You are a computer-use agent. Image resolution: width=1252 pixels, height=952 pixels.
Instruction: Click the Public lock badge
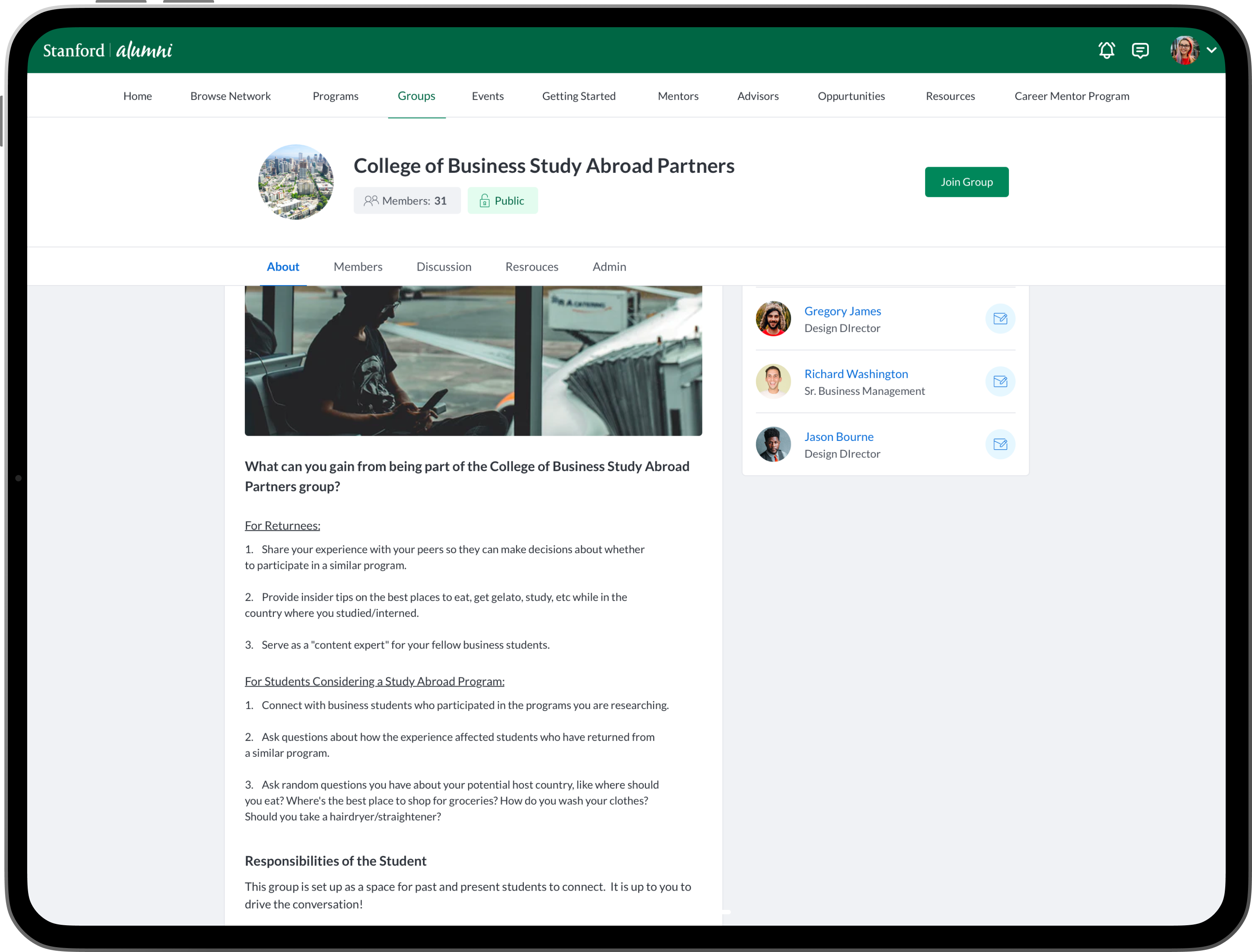tap(502, 200)
